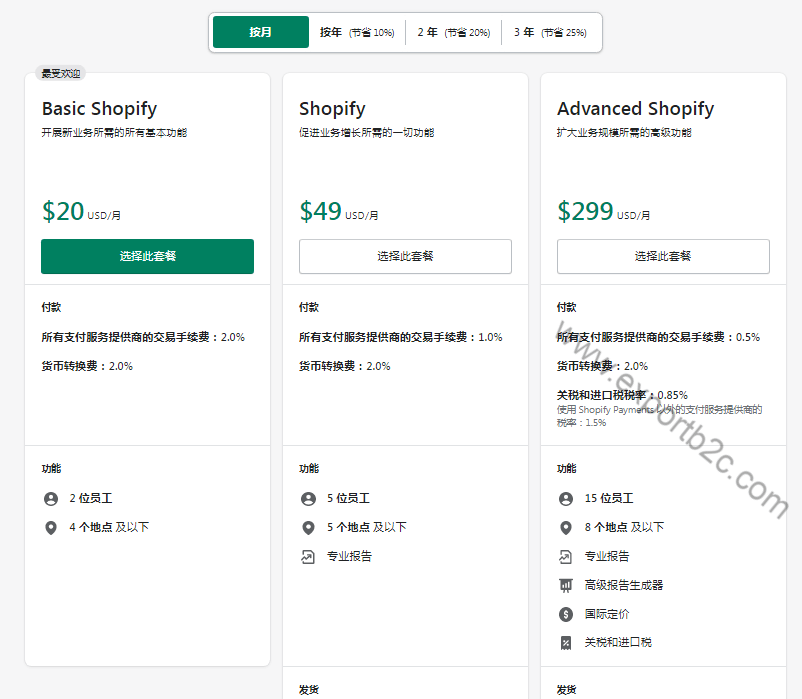Click location pin beside 5 个地点
The height and width of the screenshot is (699, 802).
pyautogui.click(x=308, y=528)
